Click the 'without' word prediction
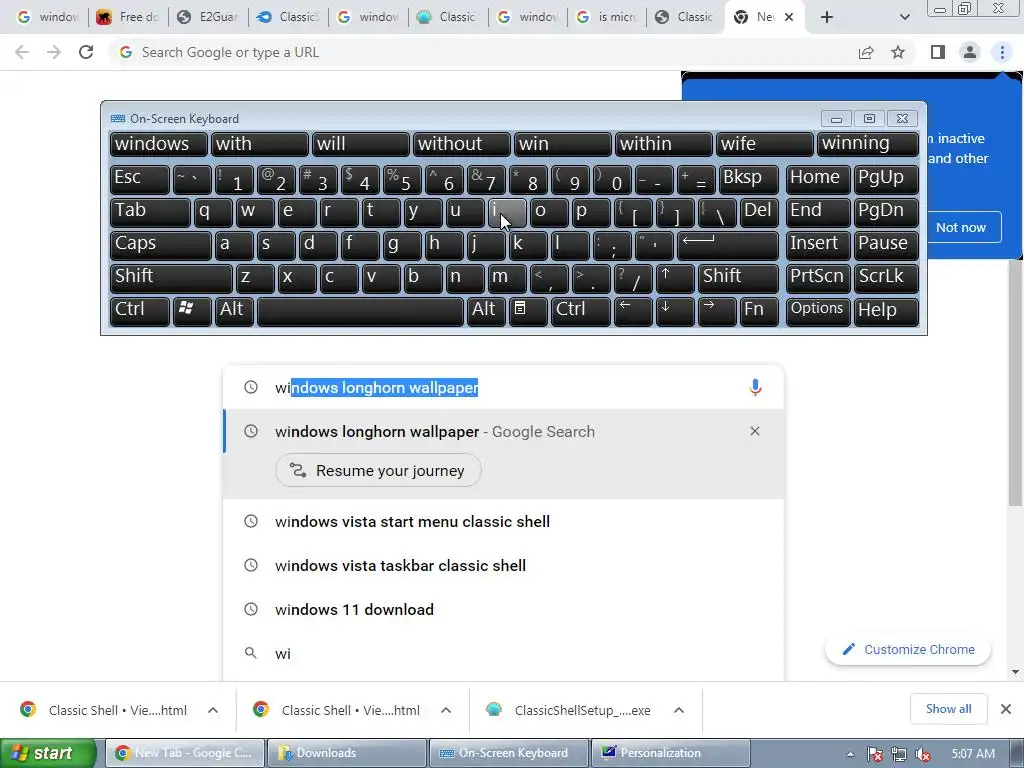Screen dimensions: 1024x768 point(461,144)
